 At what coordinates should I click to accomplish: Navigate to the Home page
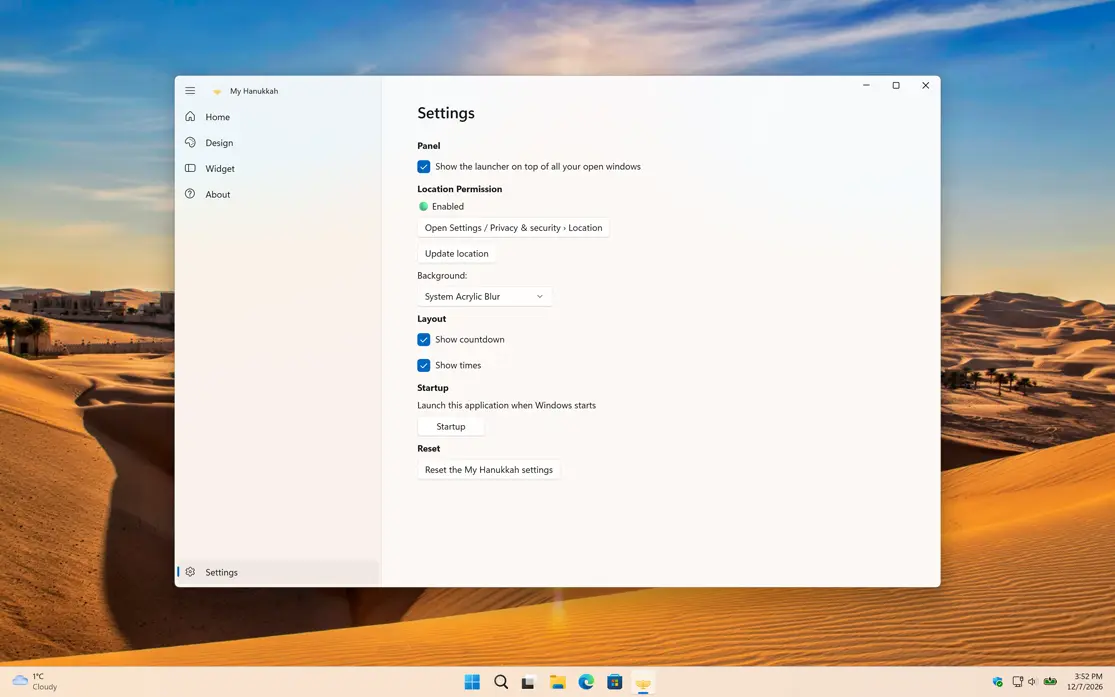tap(216, 117)
